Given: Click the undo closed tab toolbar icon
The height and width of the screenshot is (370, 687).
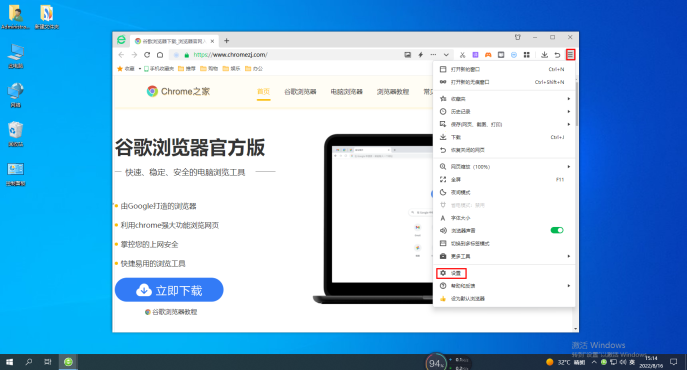Looking at the screenshot, I should (557, 55).
